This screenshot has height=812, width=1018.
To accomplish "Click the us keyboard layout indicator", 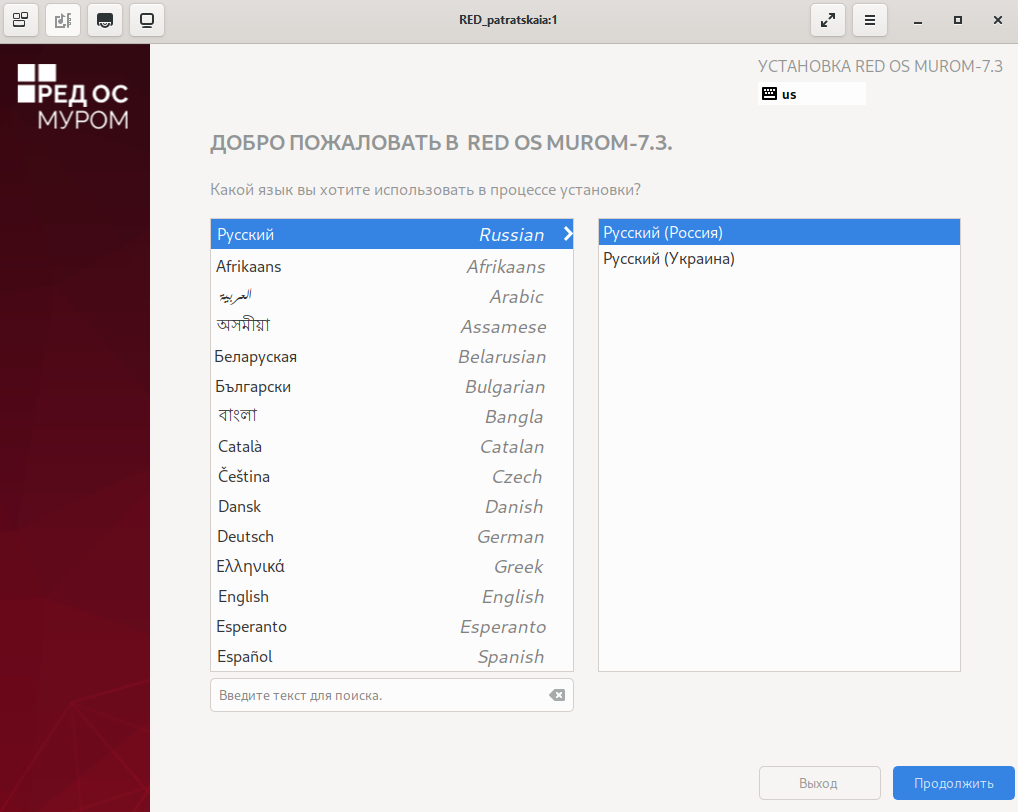I will (812, 93).
